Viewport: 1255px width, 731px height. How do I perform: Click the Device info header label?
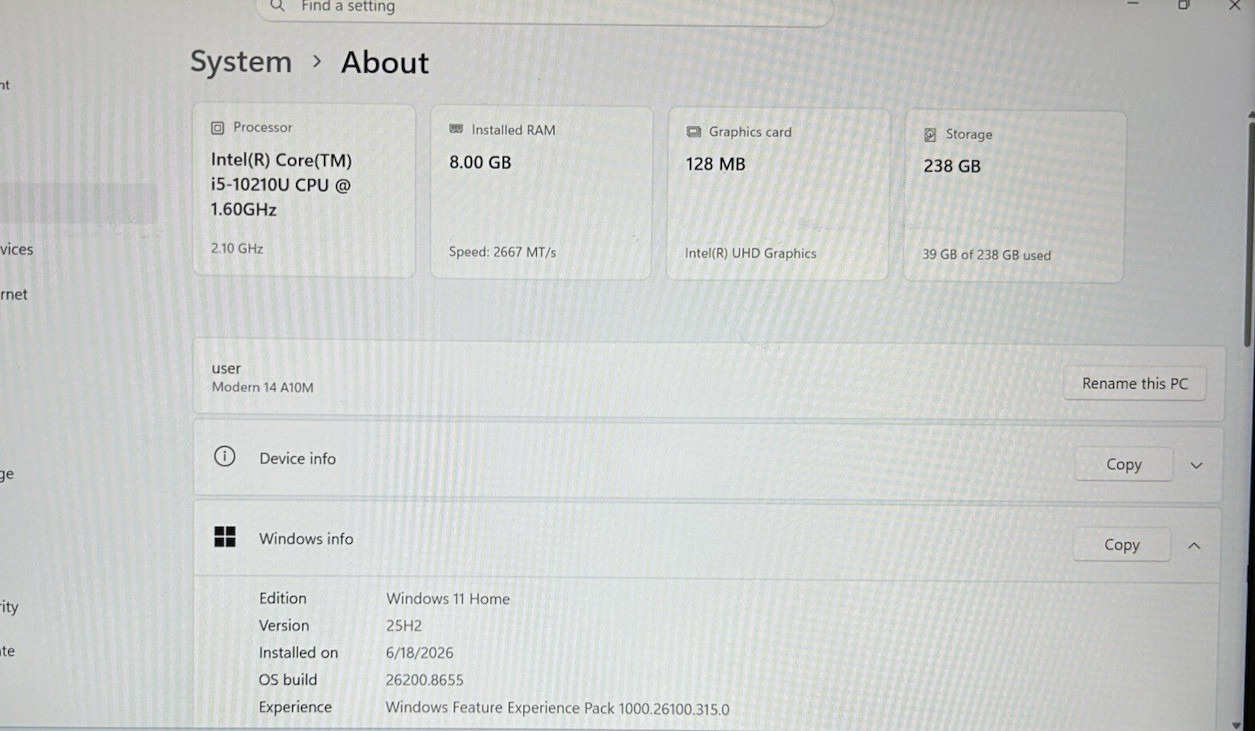point(297,458)
